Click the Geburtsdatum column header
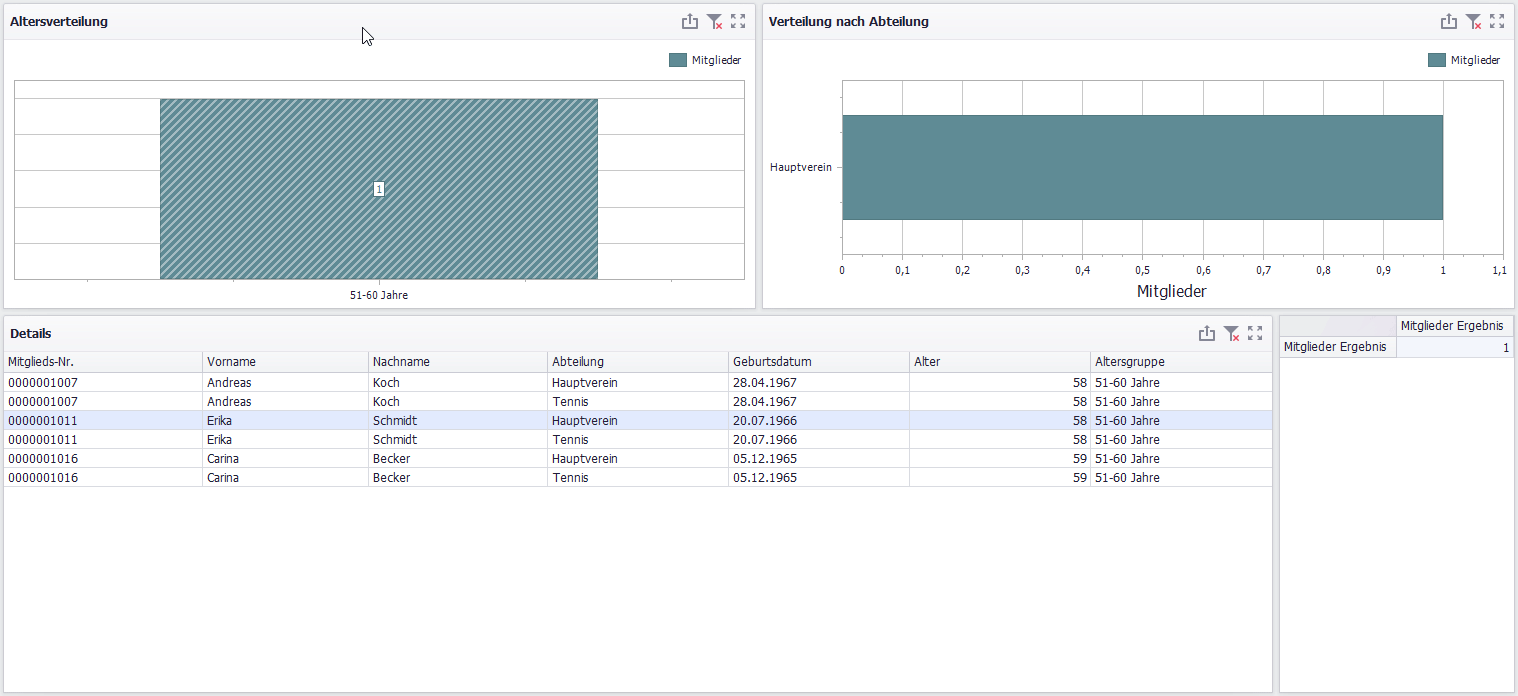 (818, 362)
